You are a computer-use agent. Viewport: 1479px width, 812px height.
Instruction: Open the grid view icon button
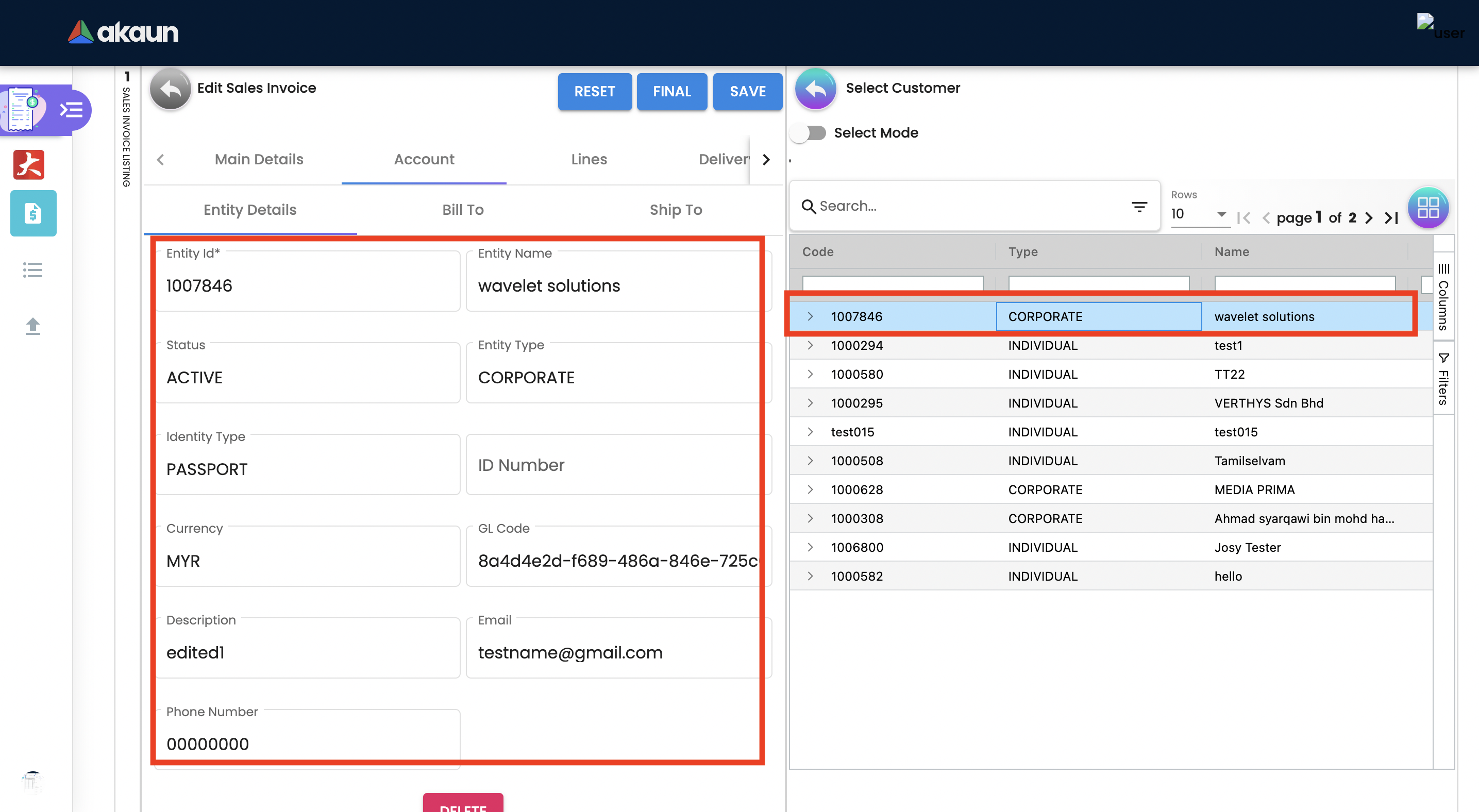point(1427,207)
